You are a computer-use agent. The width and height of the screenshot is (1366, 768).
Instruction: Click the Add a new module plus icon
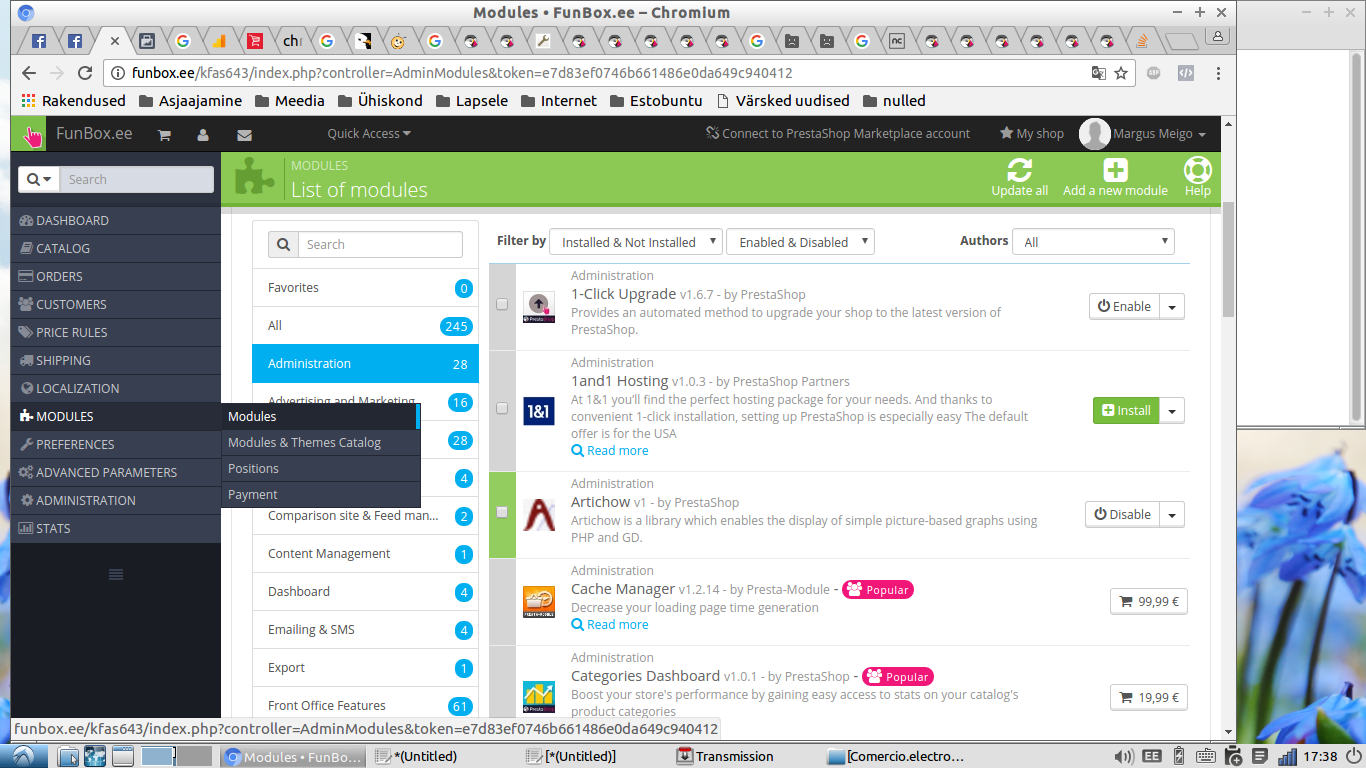tap(1115, 170)
